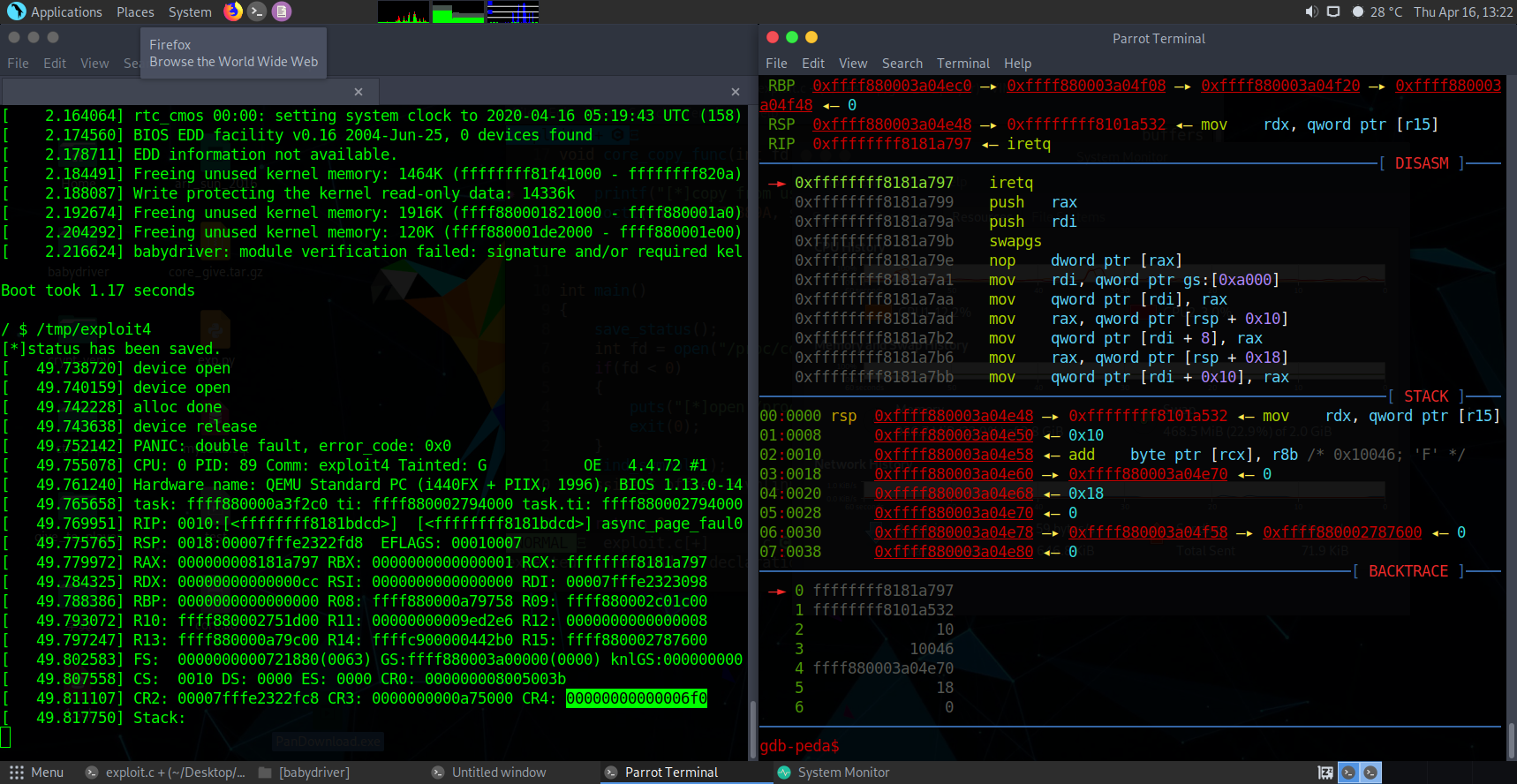Click the RIP register address 0xffffffff8181a797
The width and height of the screenshot is (1517, 784).
[x=892, y=144]
